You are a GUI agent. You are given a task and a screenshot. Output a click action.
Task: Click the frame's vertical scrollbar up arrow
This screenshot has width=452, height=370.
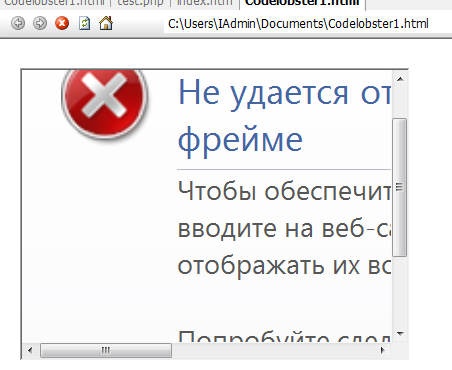400,79
